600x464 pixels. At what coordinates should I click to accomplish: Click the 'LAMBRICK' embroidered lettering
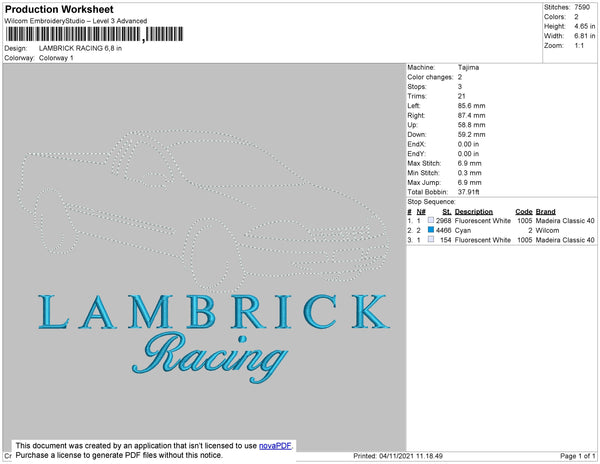[x=214, y=312]
